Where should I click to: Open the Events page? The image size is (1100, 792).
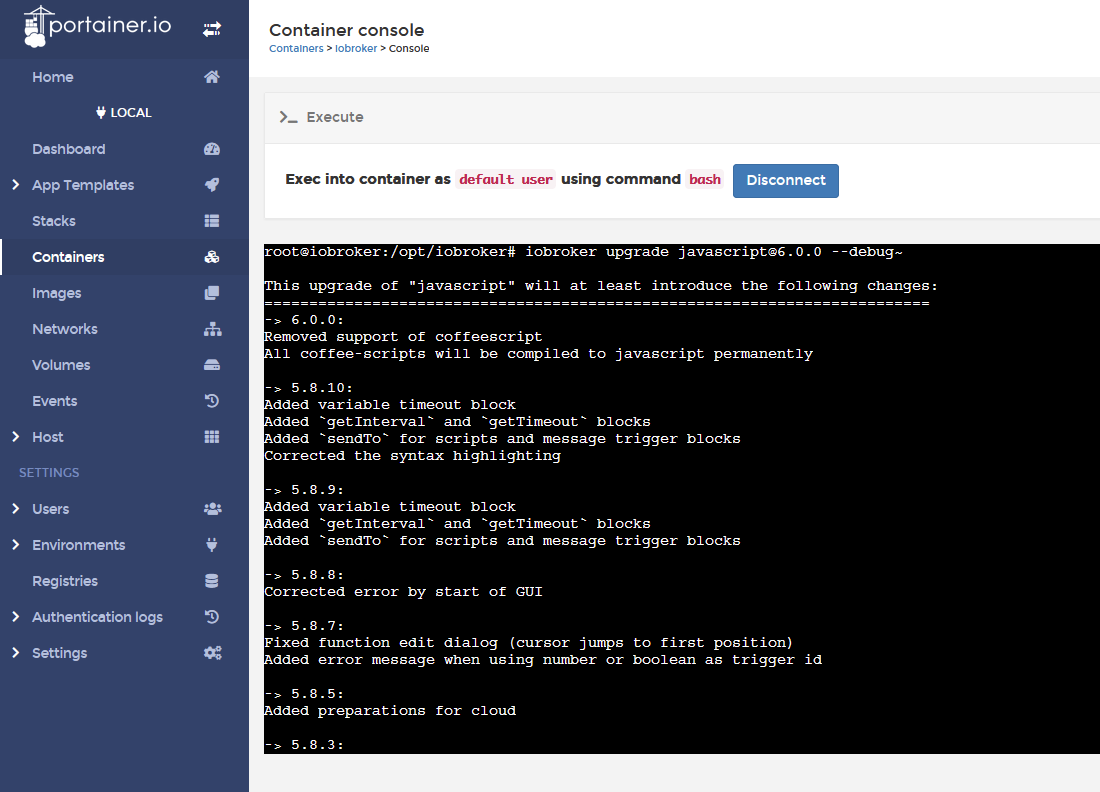[55, 401]
